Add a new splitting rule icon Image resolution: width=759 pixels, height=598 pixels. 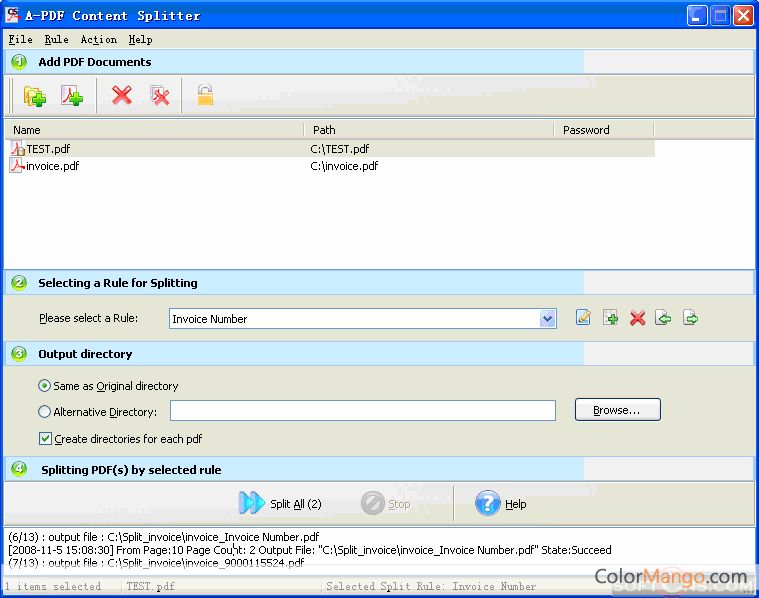tap(610, 318)
